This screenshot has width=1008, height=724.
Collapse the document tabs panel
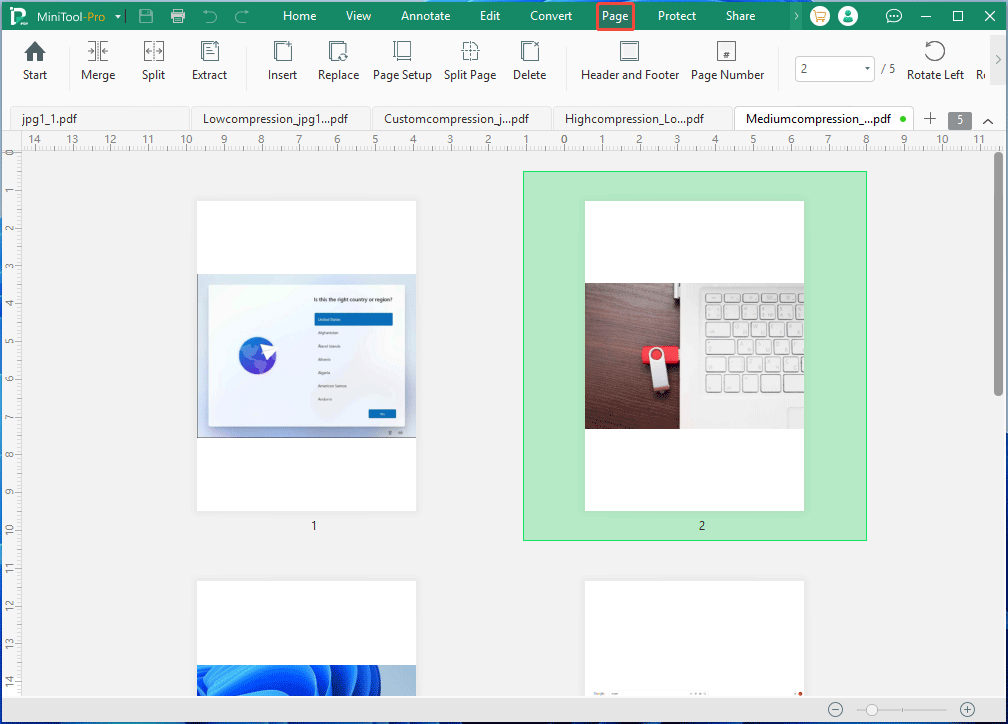pos(988,119)
